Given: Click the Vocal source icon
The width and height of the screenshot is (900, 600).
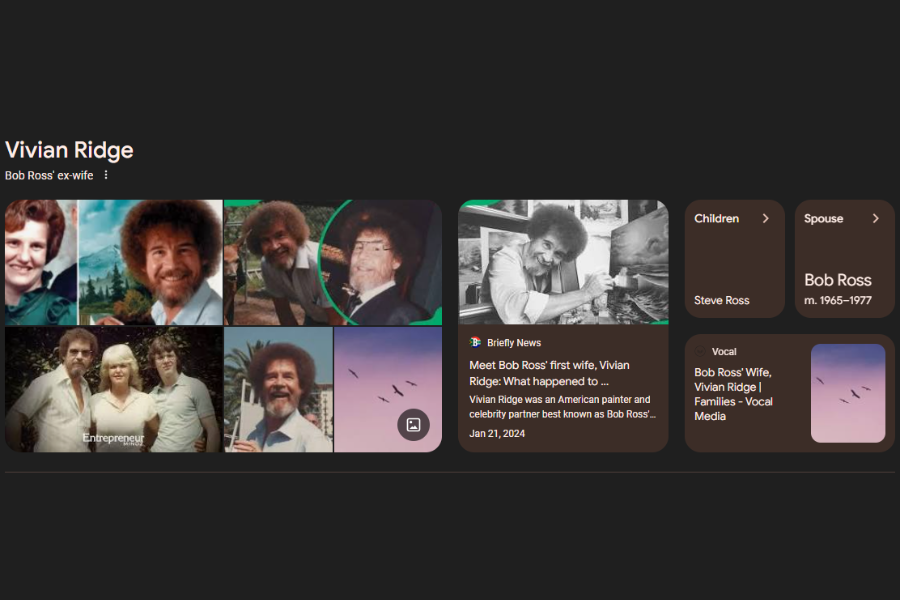Looking at the screenshot, I should coord(700,351).
